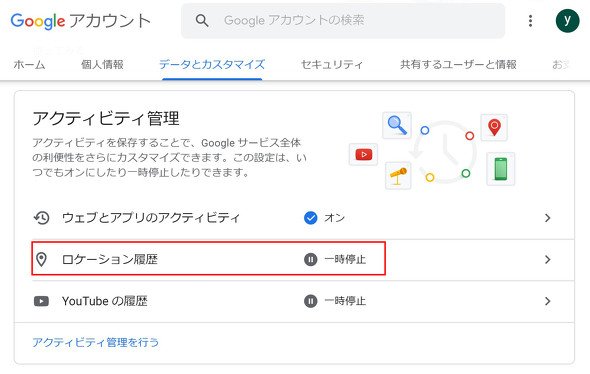Viewport: 590px width, 374px height.
Task: Go to the ホーム tab
Action: pos(29,65)
